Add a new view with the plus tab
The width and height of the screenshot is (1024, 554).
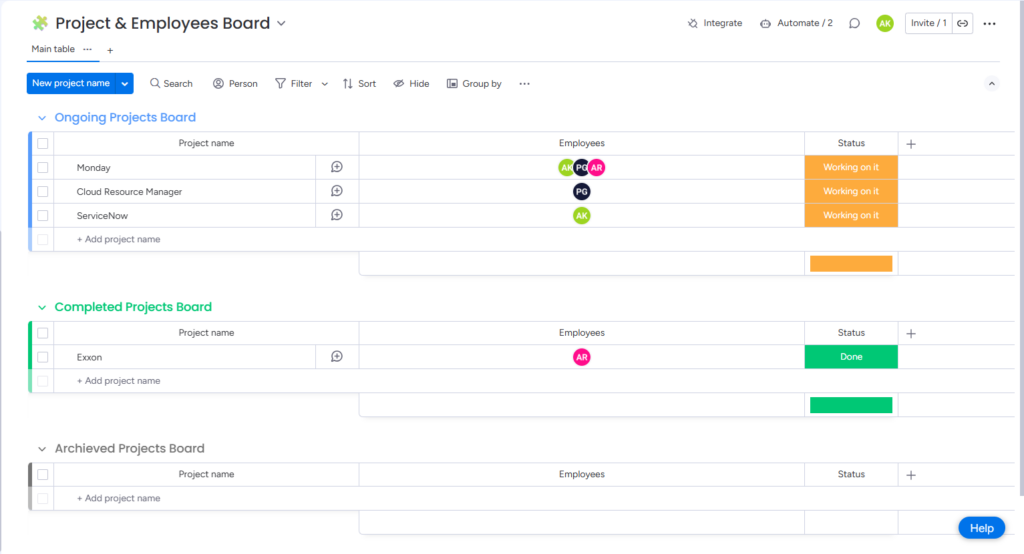(110, 50)
